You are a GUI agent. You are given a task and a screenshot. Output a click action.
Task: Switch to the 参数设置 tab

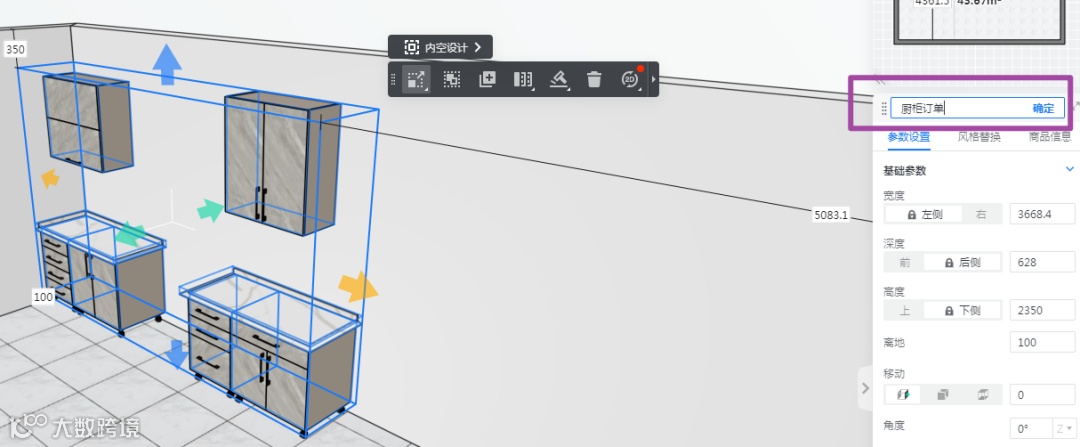(x=908, y=136)
